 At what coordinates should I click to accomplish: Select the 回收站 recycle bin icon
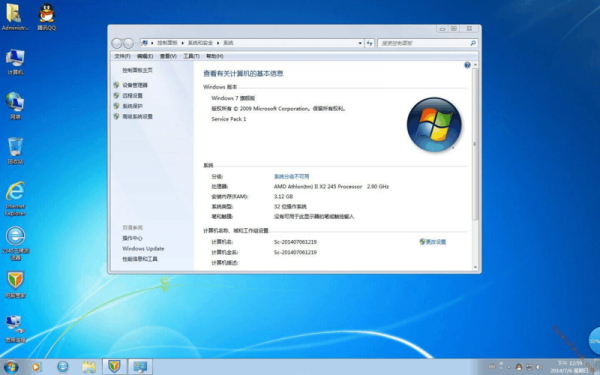click(x=15, y=151)
